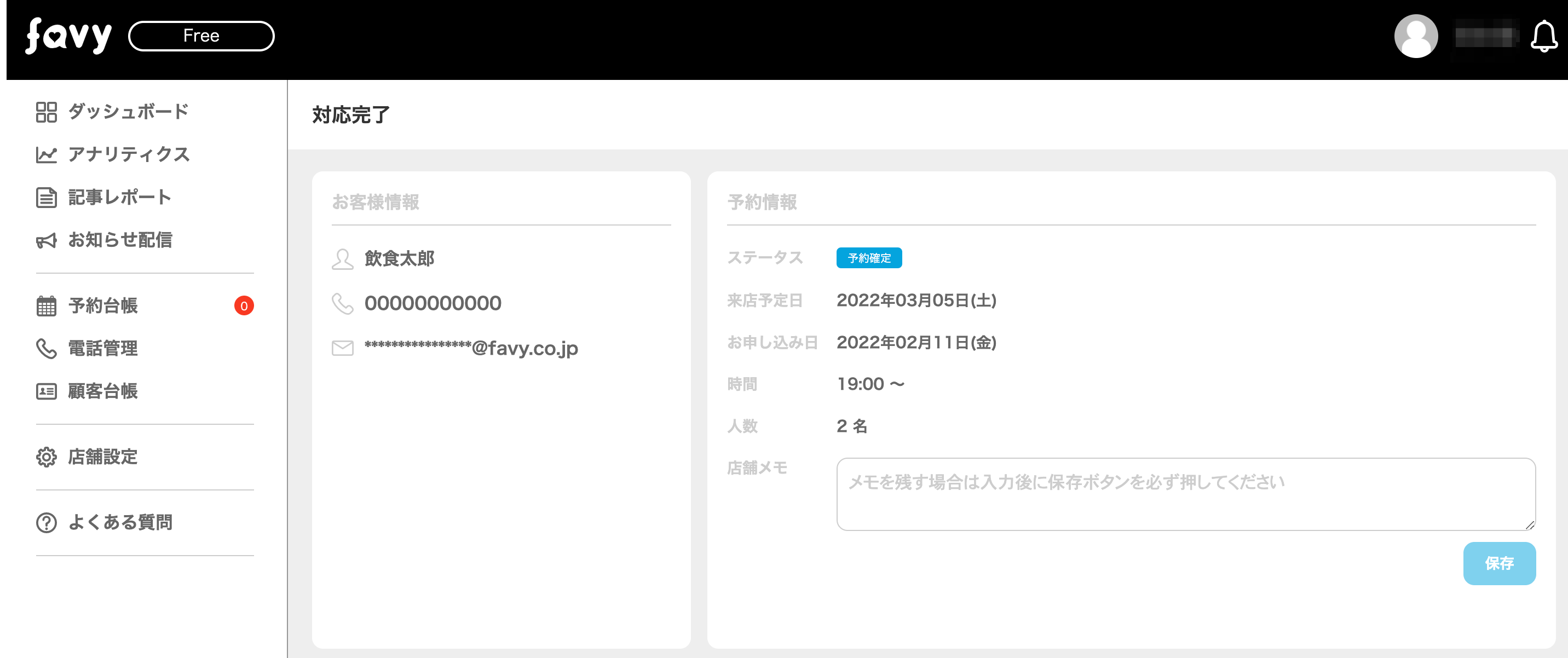Click the favy logo
The image size is (1568, 658).
click(68, 36)
